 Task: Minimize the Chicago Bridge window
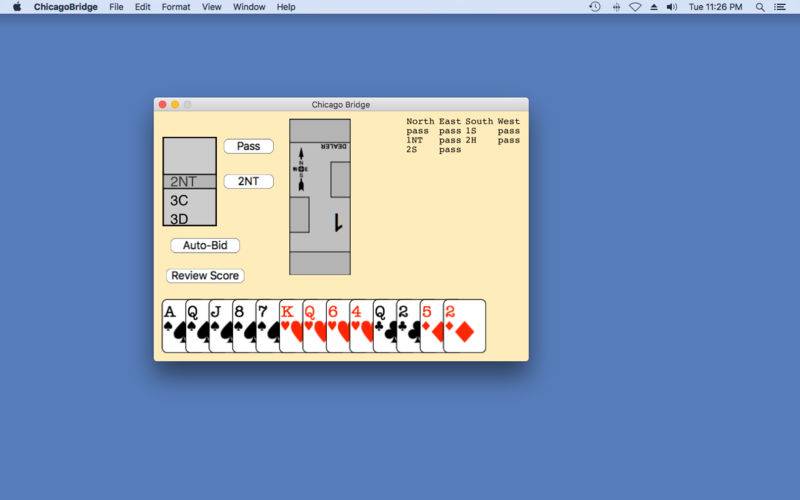(x=175, y=105)
